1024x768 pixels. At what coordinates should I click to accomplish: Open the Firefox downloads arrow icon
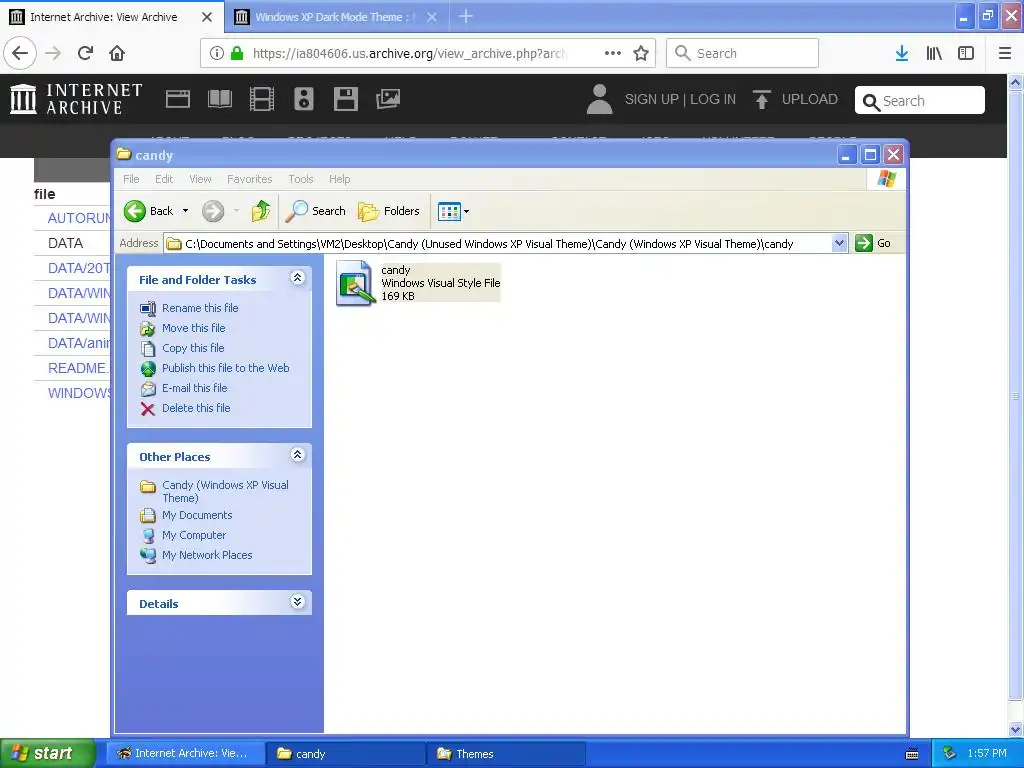click(x=902, y=53)
